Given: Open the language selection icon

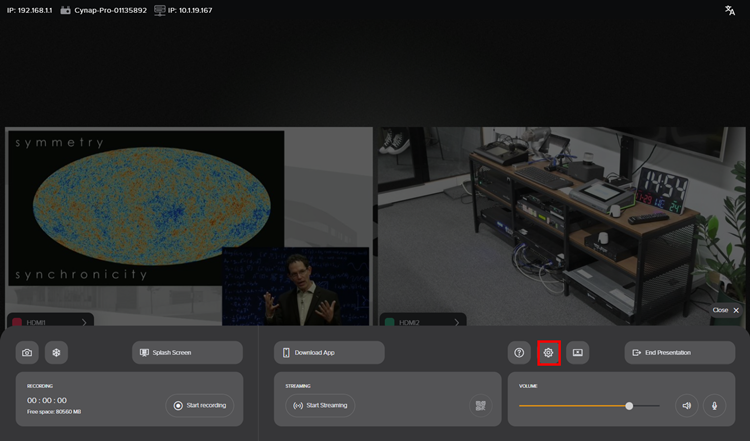Looking at the screenshot, I should click(x=730, y=11).
